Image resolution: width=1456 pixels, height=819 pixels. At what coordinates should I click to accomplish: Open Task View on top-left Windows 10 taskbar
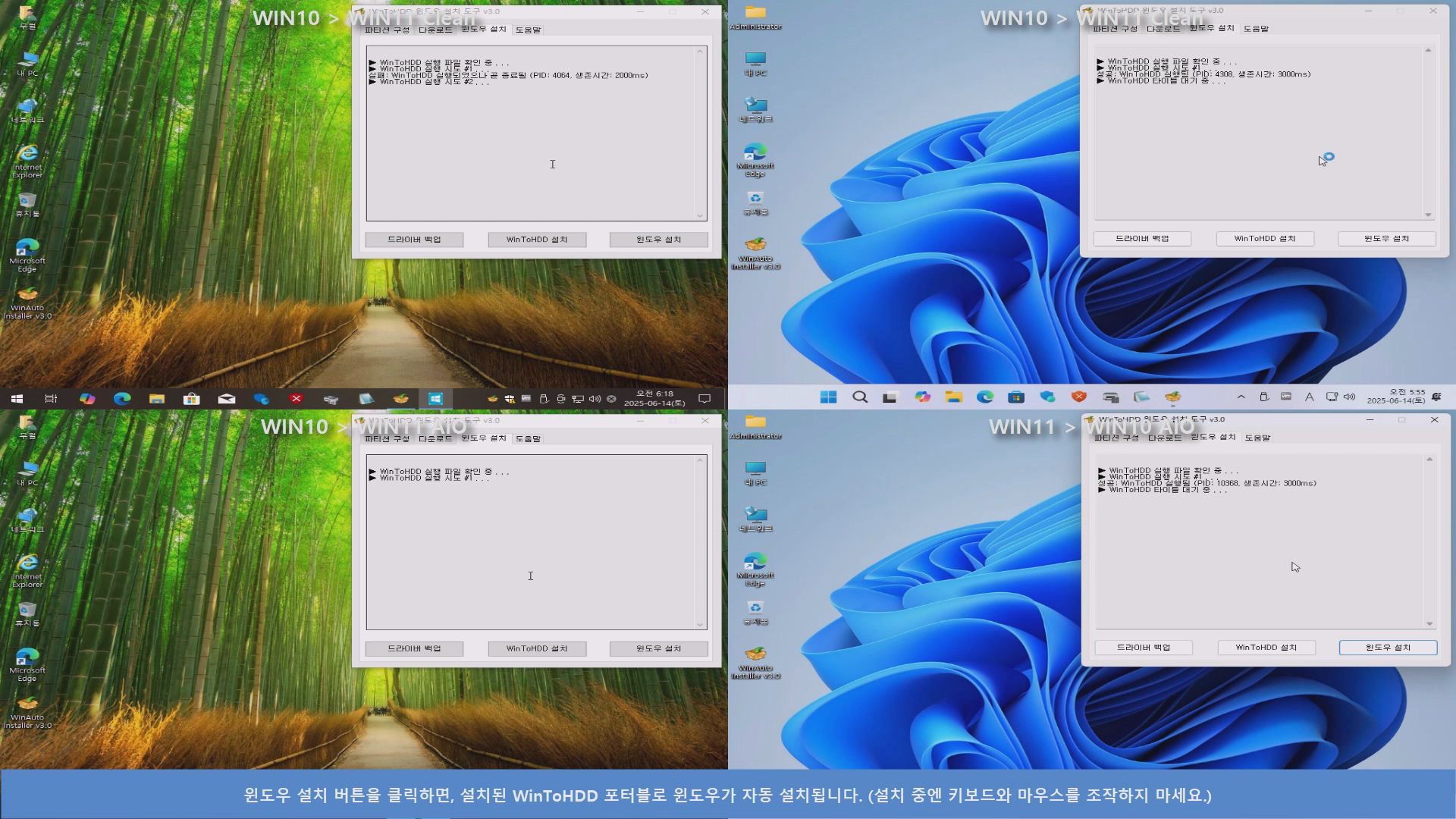pyautogui.click(x=51, y=398)
